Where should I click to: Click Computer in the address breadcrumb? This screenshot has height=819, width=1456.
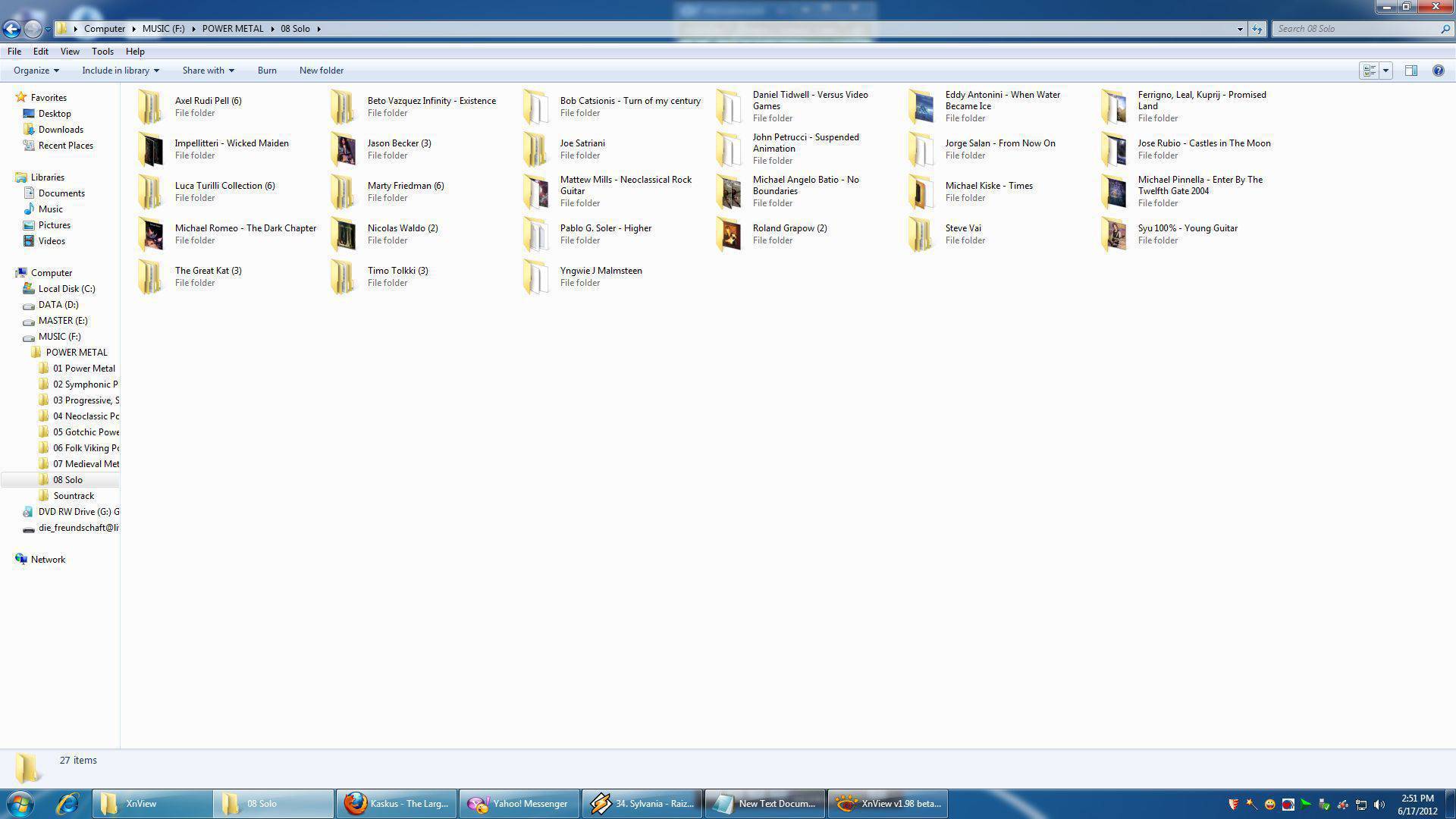[x=105, y=29]
